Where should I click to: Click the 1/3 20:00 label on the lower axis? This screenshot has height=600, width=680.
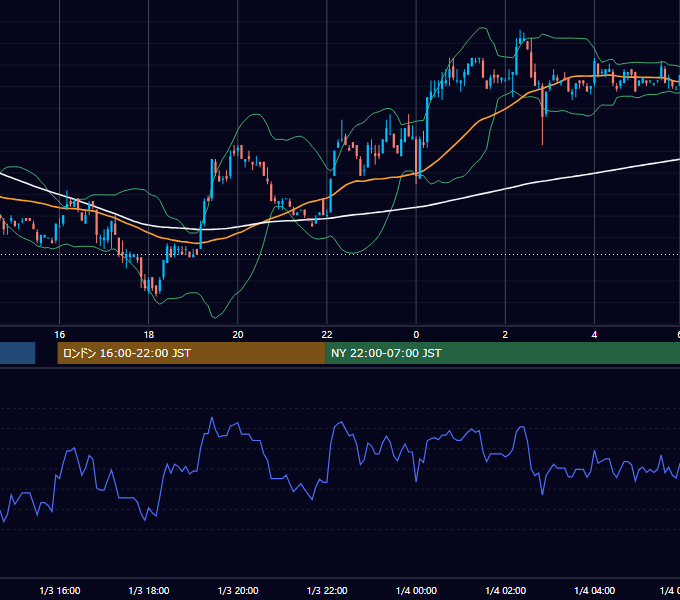click(238, 590)
